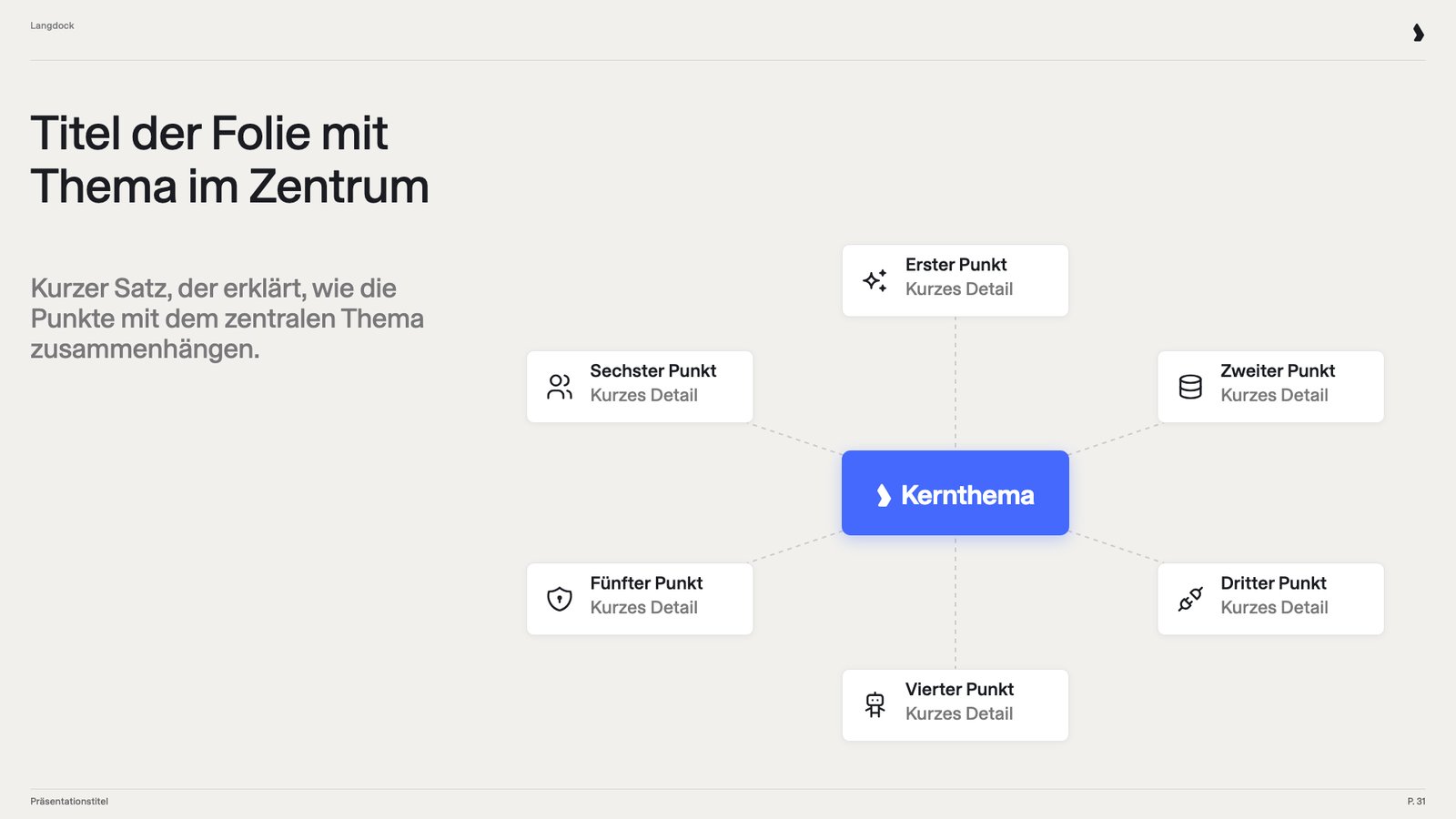The height and width of the screenshot is (819, 1456).
Task: Click the users icon beside Sechster Punkt
Action: point(560,387)
